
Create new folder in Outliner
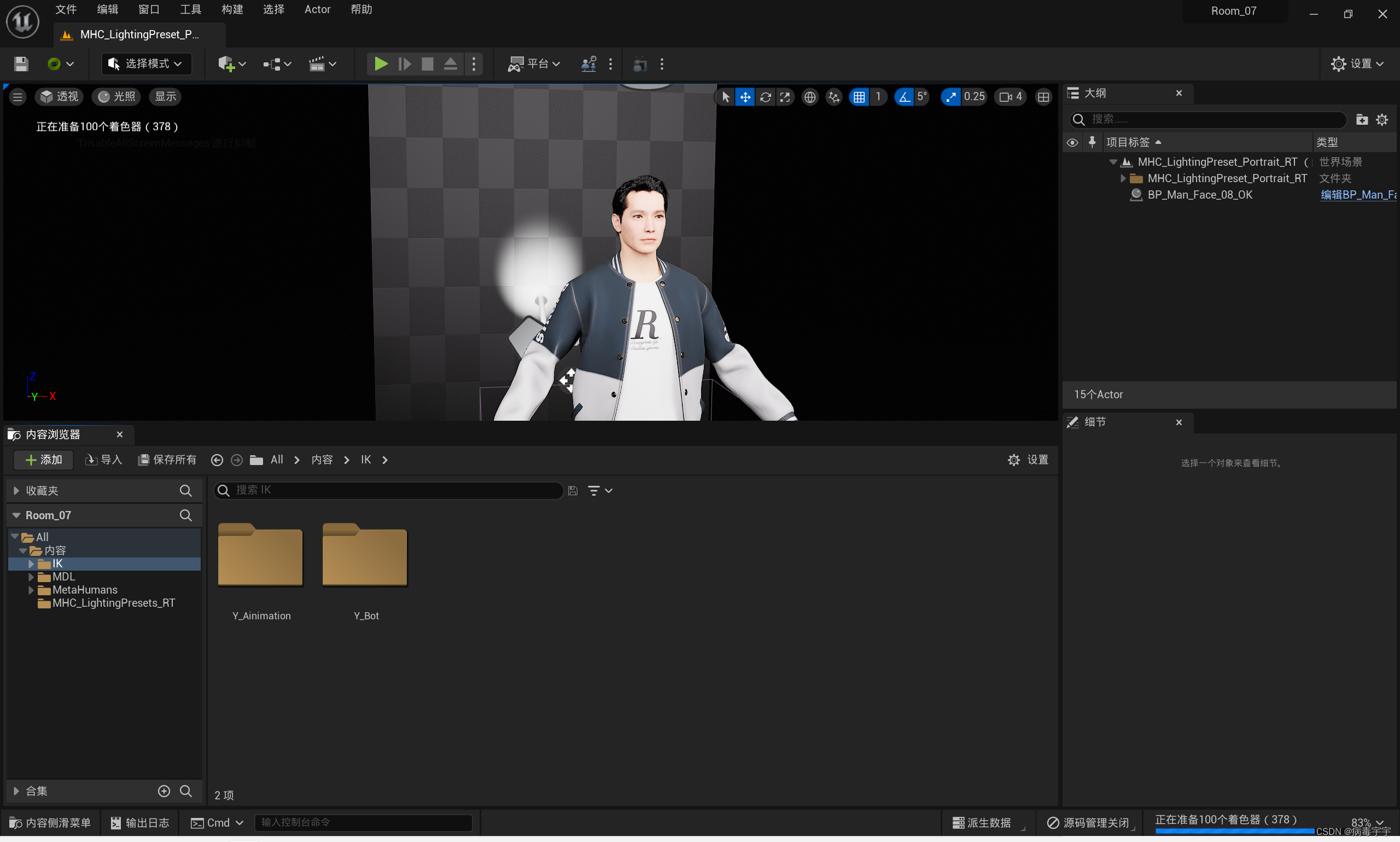pyautogui.click(x=1361, y=119)
